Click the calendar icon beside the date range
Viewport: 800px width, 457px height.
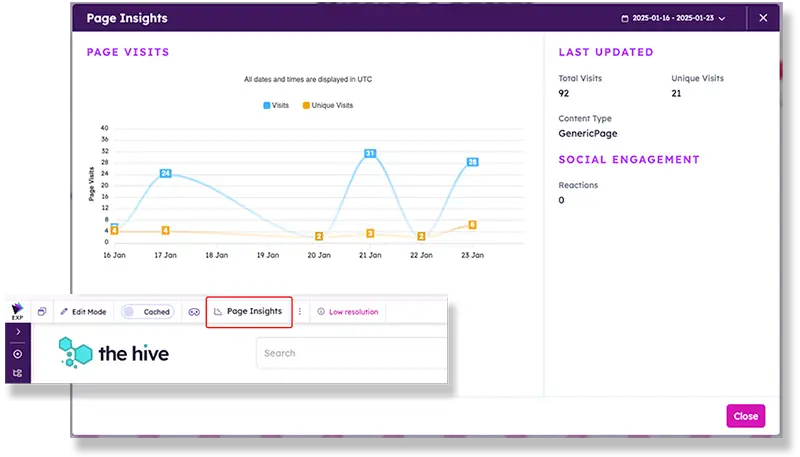(624, 18)
